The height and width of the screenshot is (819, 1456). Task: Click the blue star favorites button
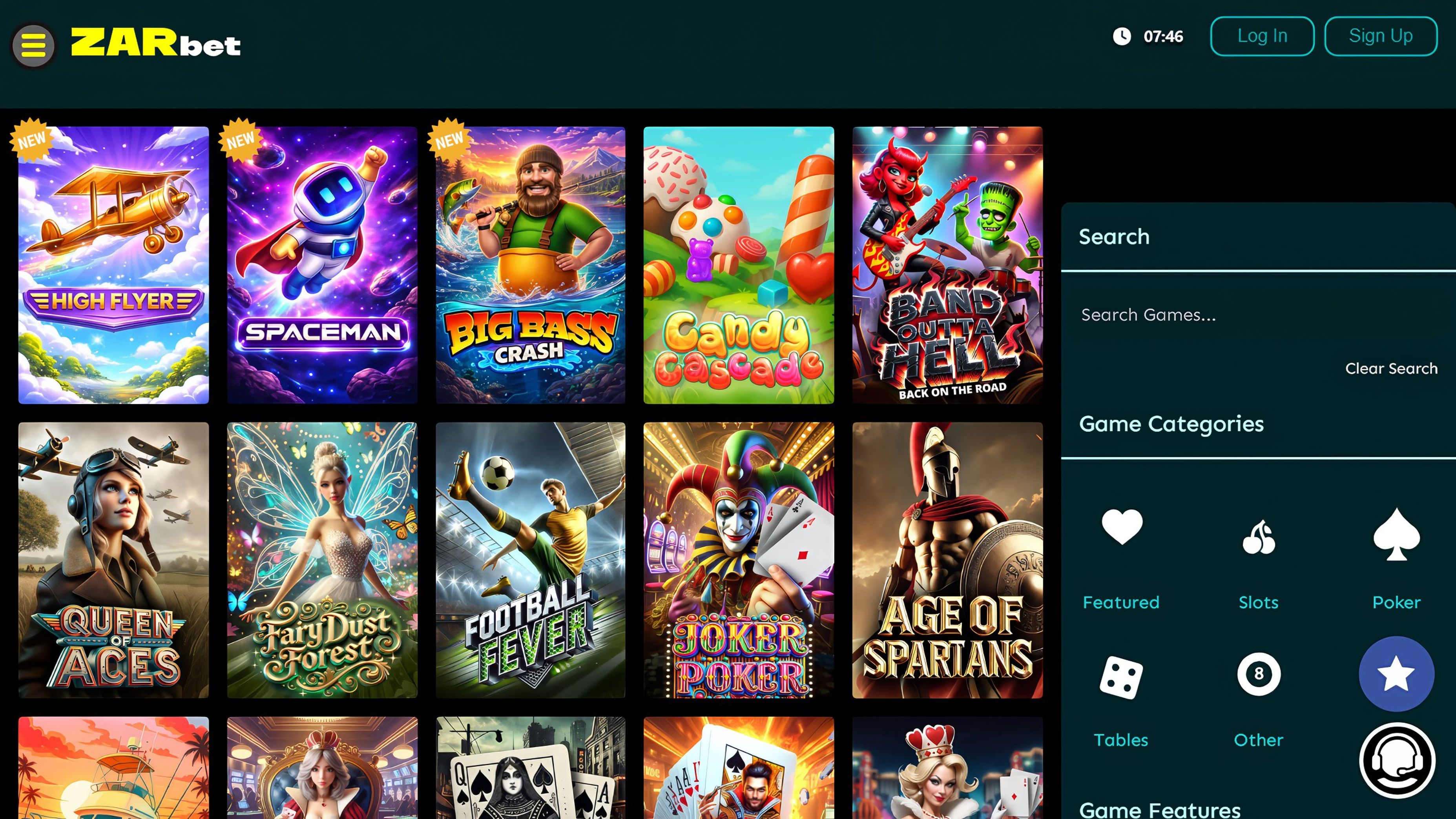tap(1397, 673)
